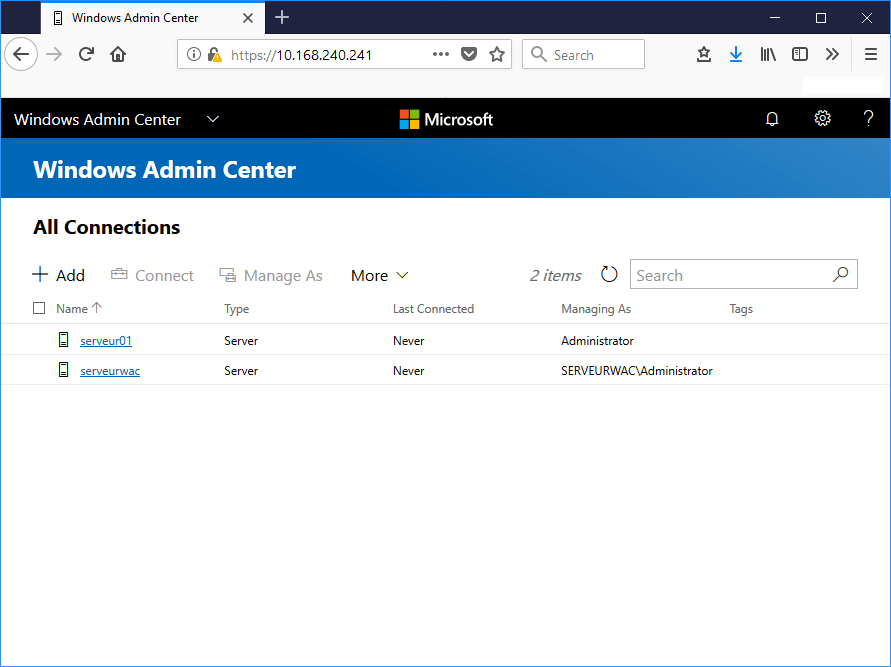Sort by the Tags column header

(741, 309)
